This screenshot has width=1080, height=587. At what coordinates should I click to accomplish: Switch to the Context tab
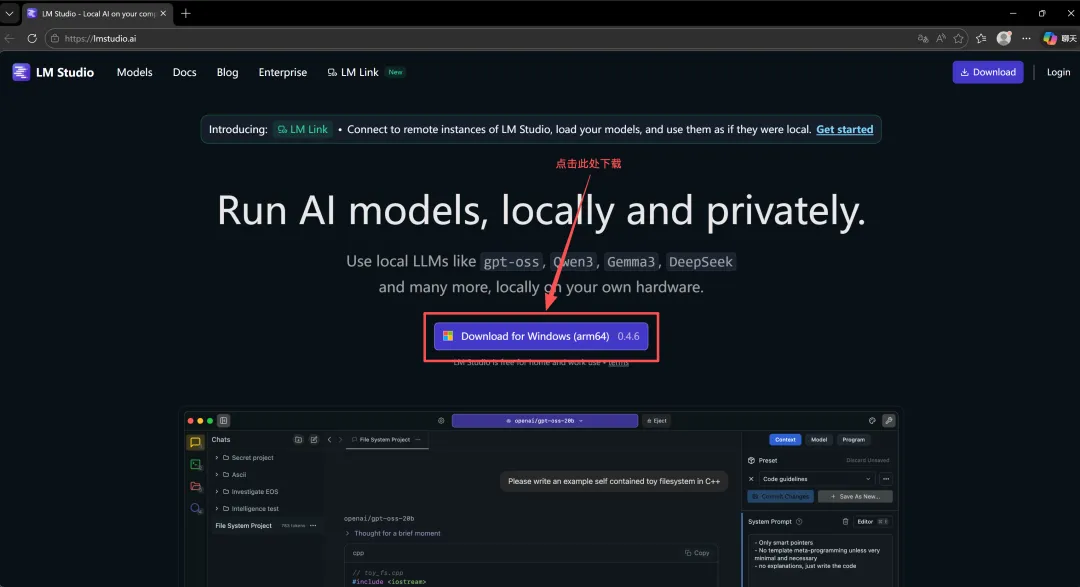785,440
